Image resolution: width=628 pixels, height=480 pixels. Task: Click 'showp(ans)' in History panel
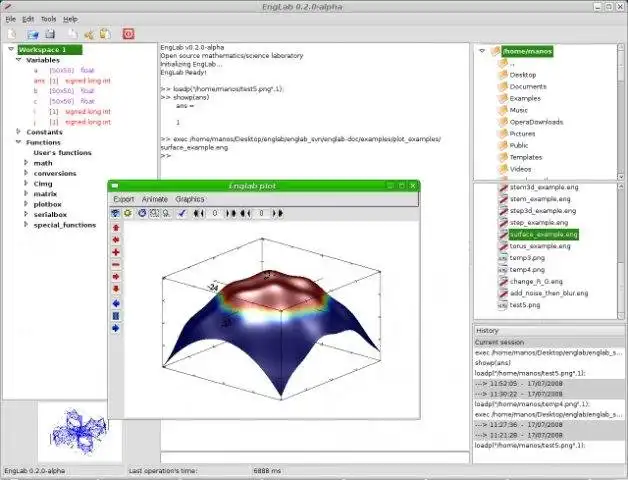tap(493, 363)
